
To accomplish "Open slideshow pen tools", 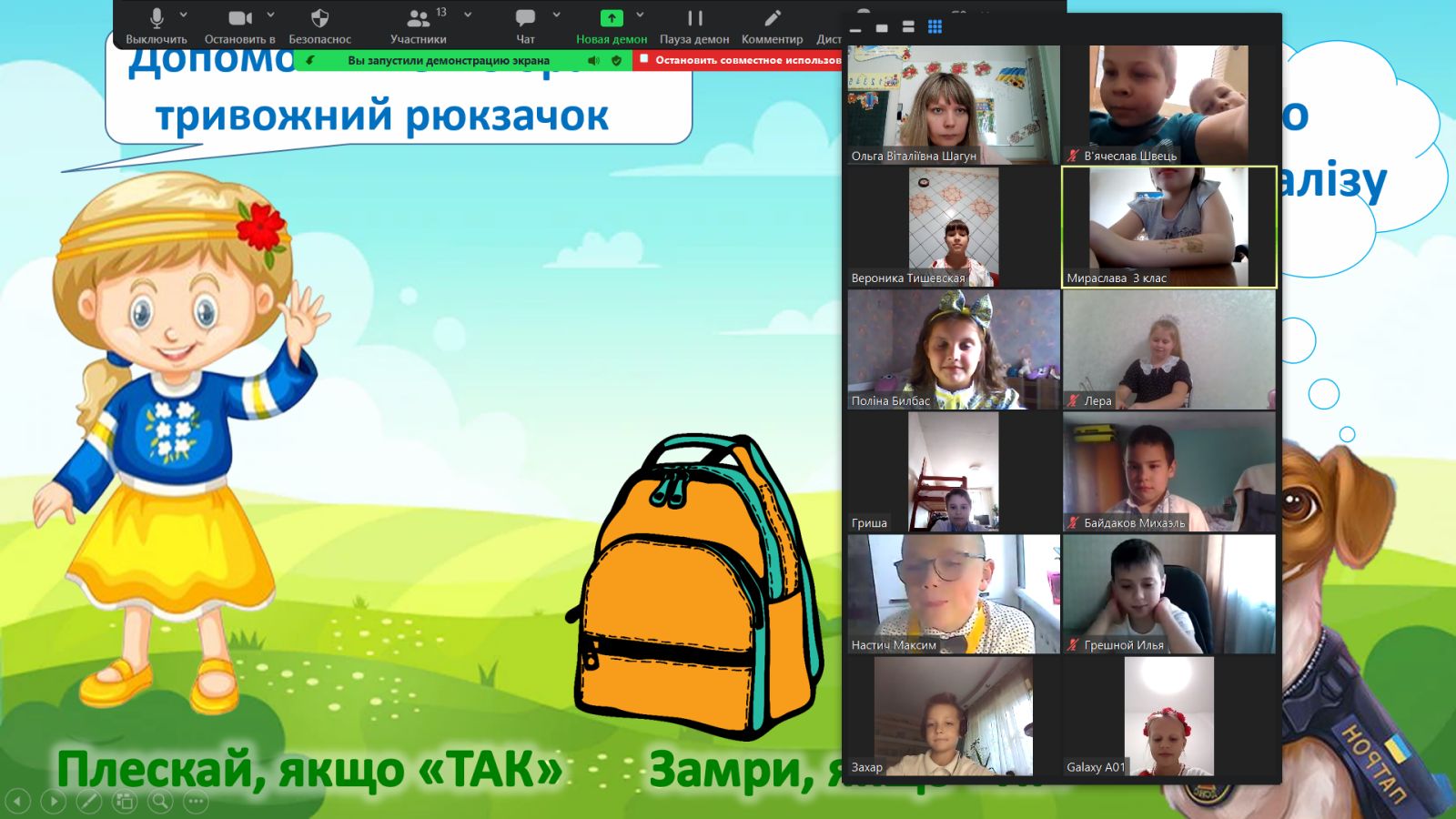I will point(89,801).
